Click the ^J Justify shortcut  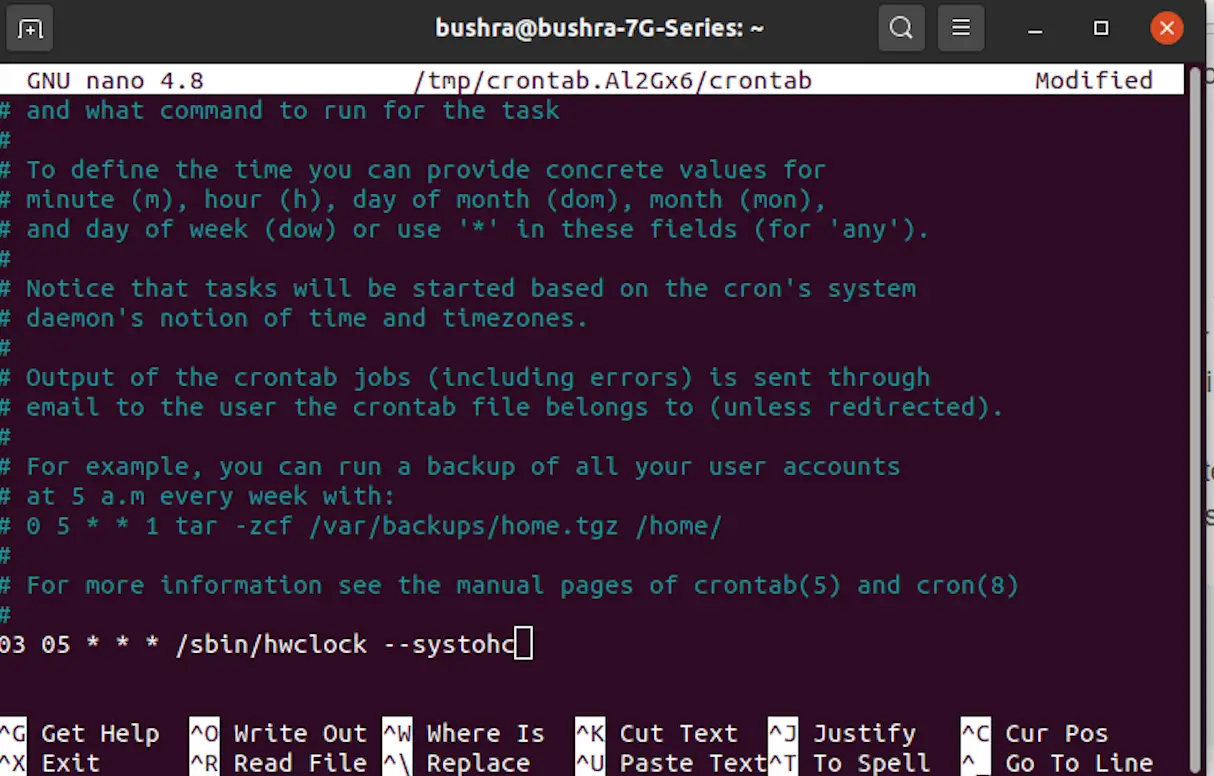tap(842, 734)
